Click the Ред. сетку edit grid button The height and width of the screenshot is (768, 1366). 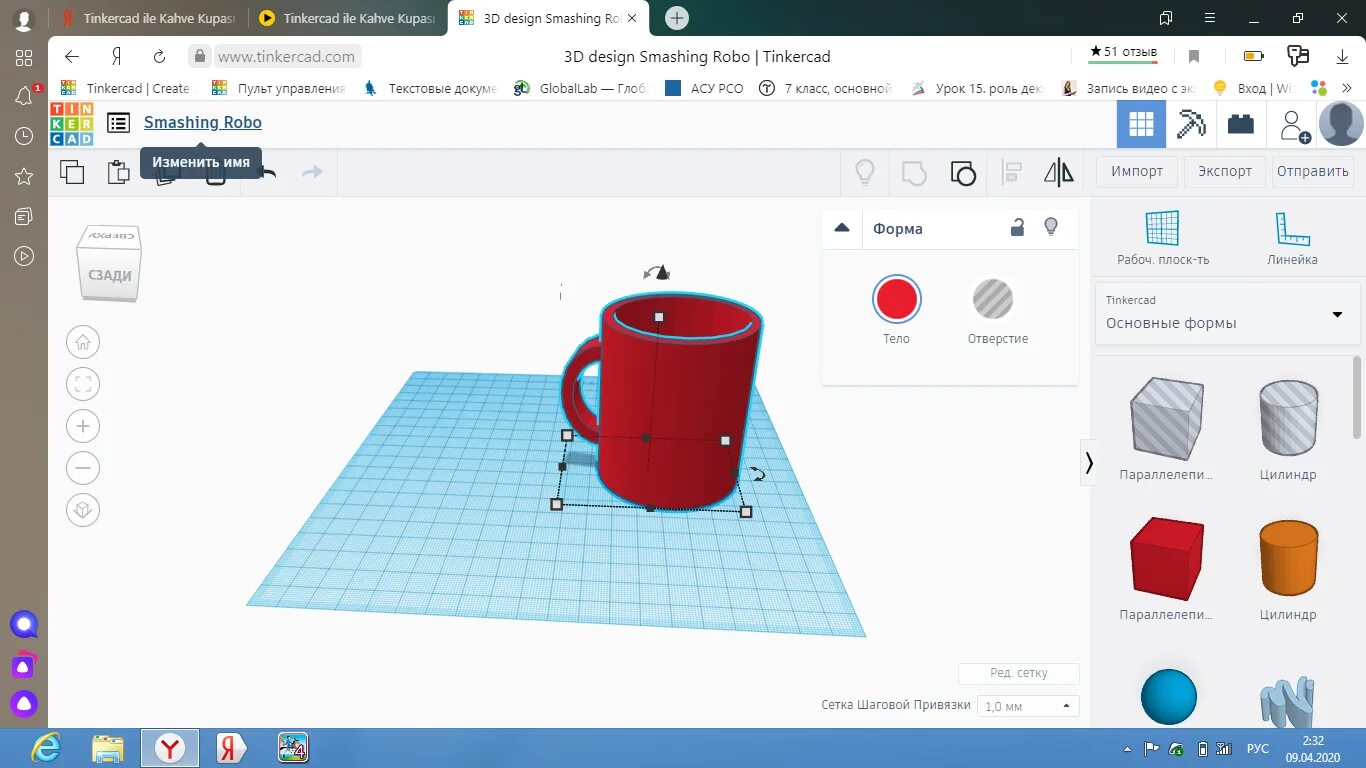coord(1018,673)
